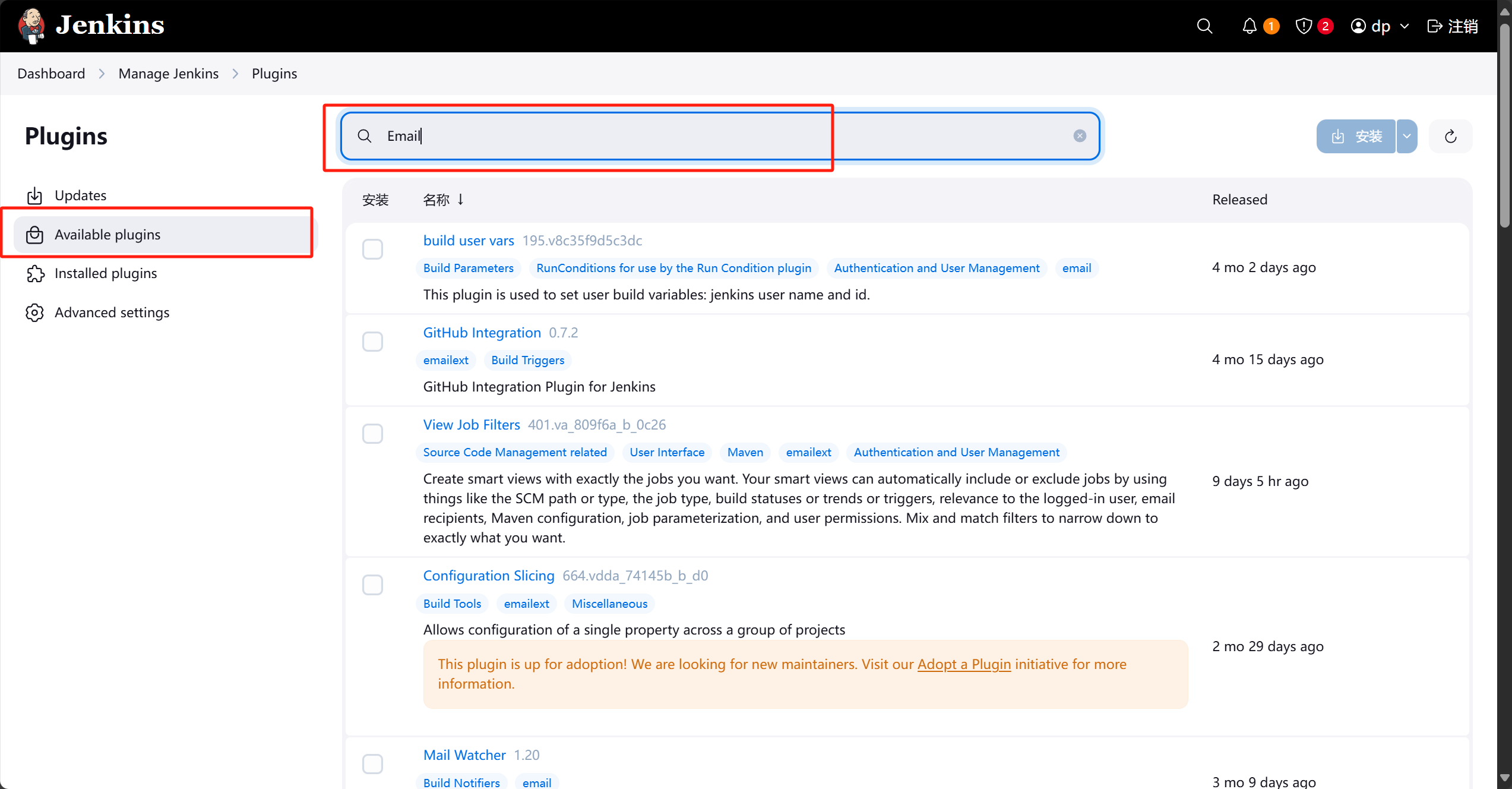
Task: Select the View Job Filters checkbox
Action: pyautogui.click(x=372, y=434)
